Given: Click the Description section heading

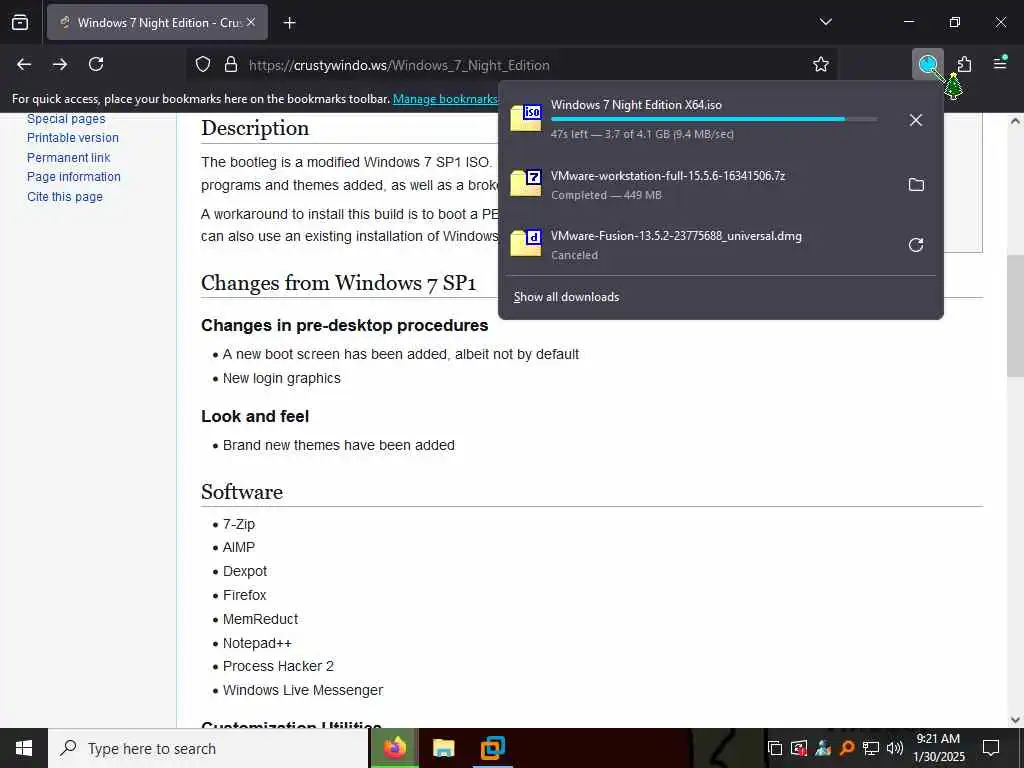Looking at the screenshot, I should [255, 128].
